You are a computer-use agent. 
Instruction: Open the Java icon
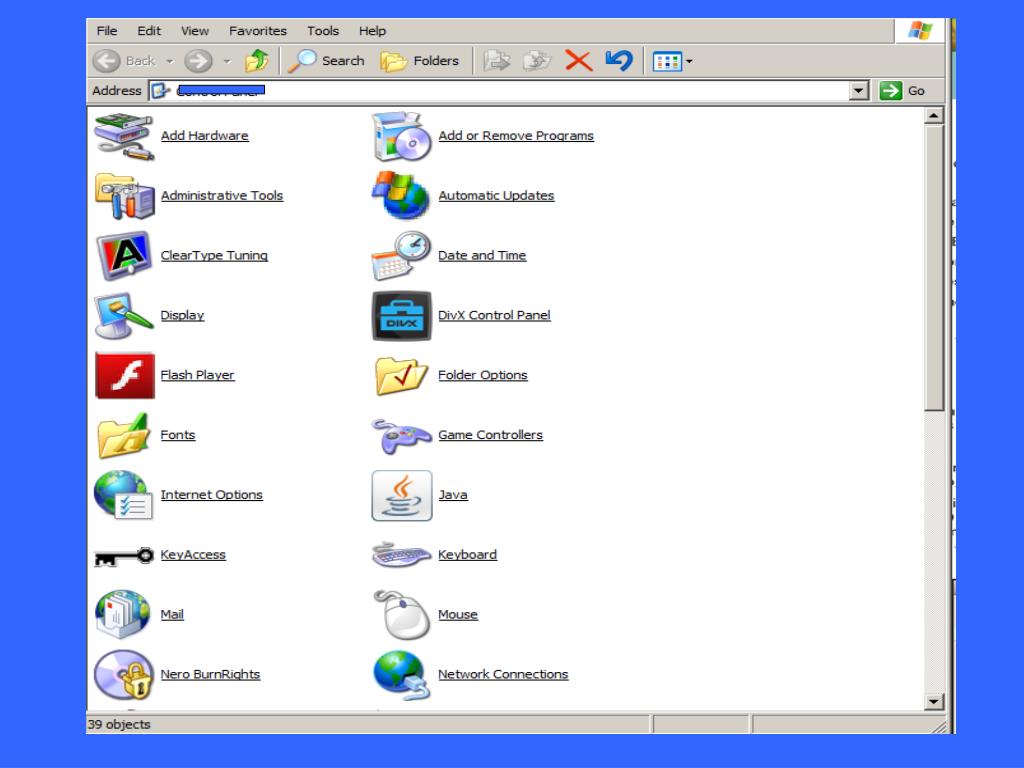(x=402, y=496)
